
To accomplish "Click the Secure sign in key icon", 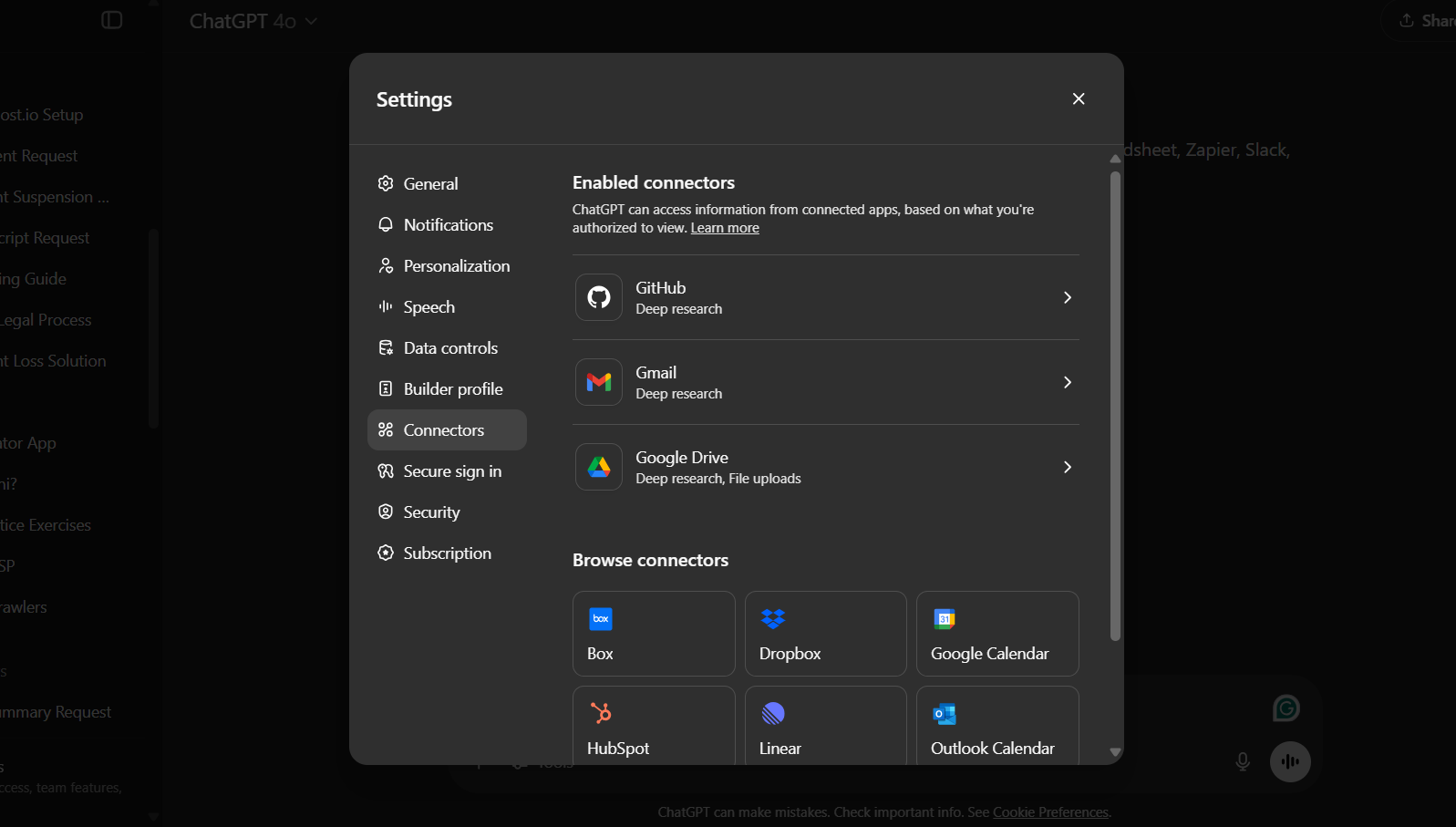I will point(386,470).
